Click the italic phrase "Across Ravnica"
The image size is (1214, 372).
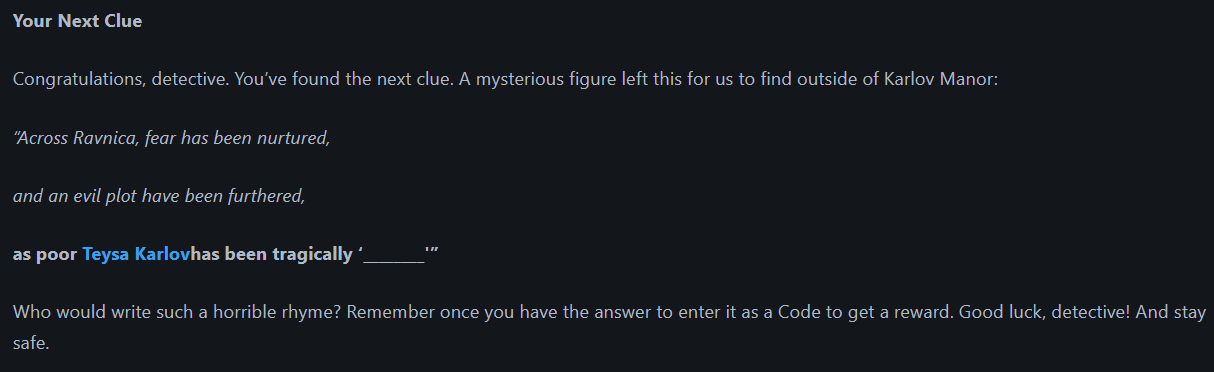[x=71, y=138]
